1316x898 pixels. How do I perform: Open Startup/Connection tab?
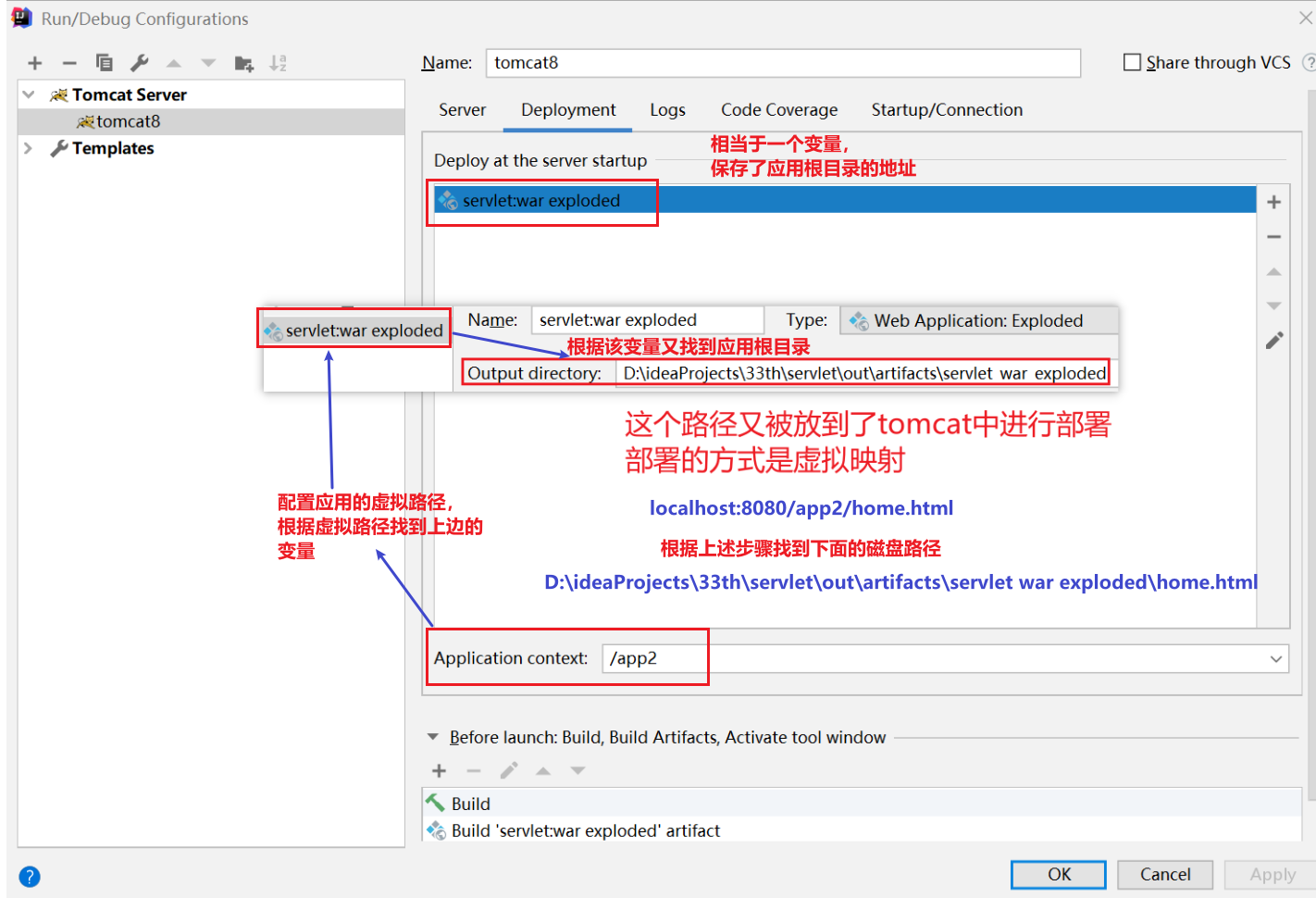point(947,110)
